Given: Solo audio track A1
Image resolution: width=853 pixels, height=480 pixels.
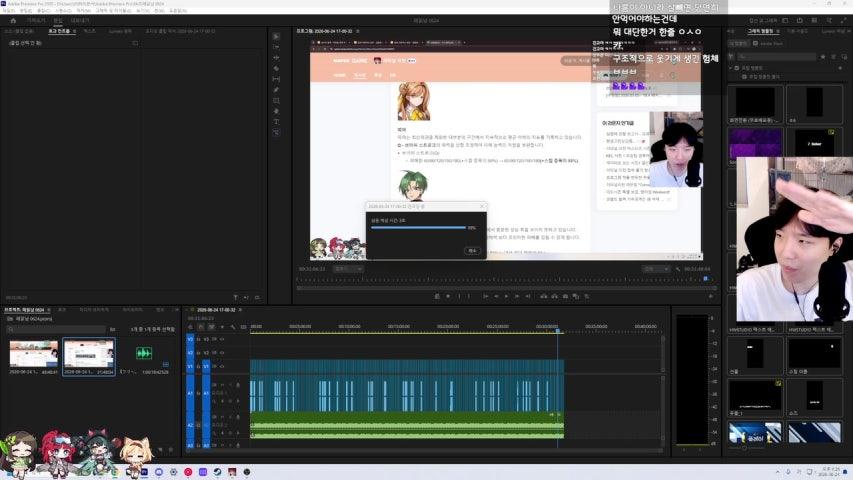Looking at the screenshot, I should coord(229,385).
